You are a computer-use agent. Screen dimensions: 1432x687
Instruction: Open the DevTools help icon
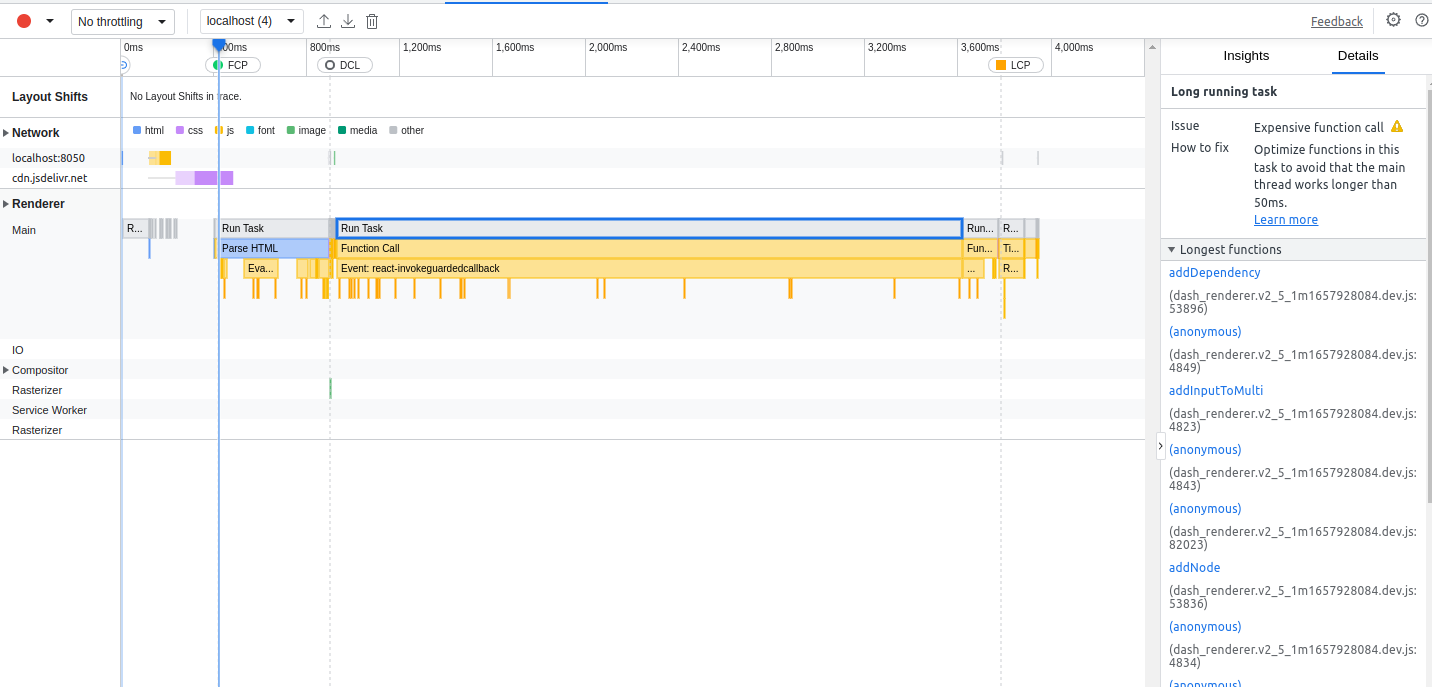[x=1422, y=20]
